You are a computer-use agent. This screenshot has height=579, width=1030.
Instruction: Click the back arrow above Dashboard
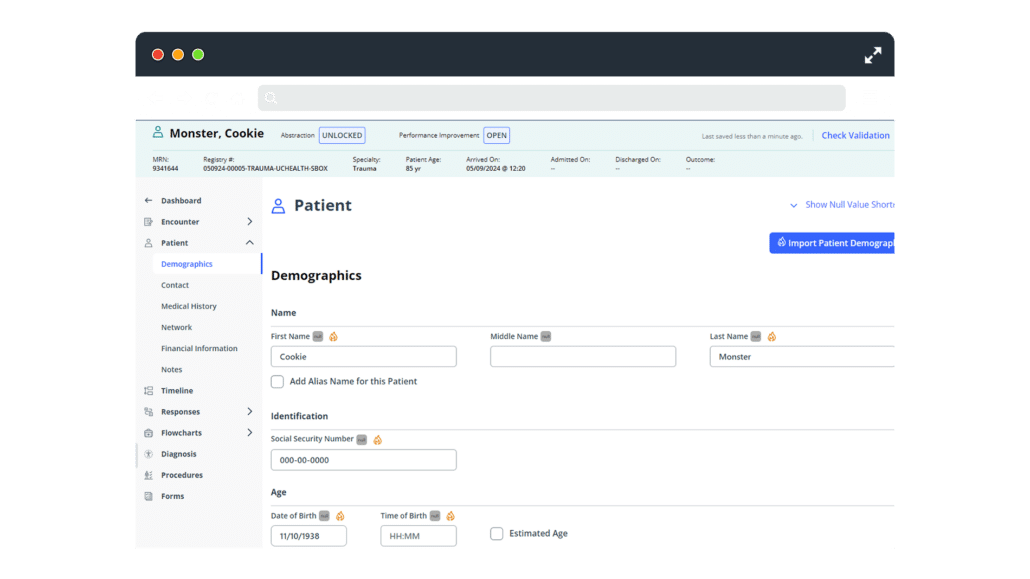click(x=149, y=200)
